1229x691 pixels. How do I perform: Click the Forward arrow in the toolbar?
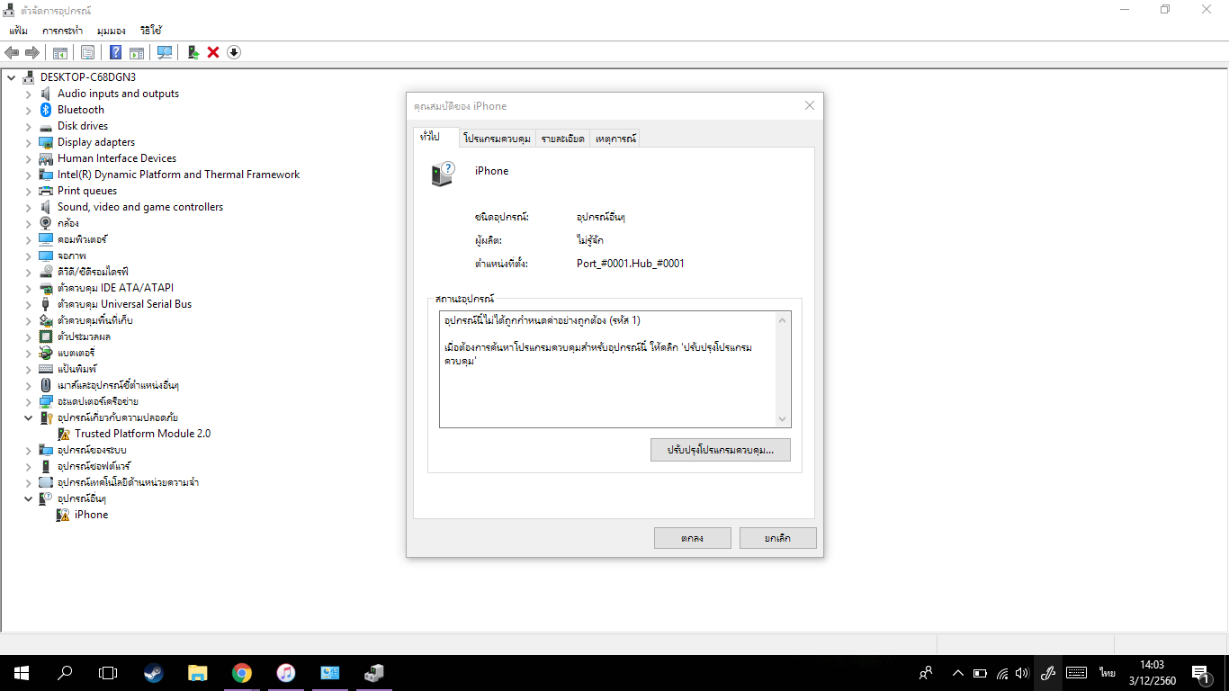[32, 52]
